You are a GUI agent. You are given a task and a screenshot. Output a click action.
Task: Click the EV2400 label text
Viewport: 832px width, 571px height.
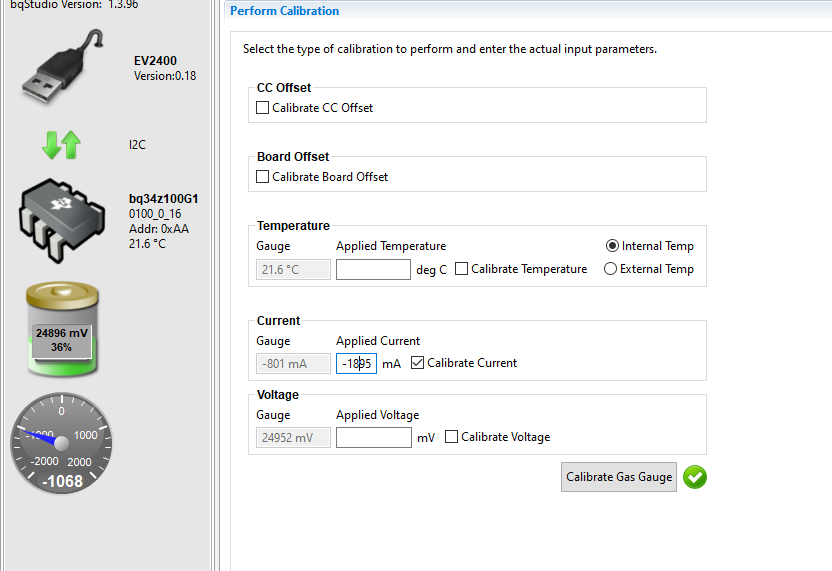point(155,61)
